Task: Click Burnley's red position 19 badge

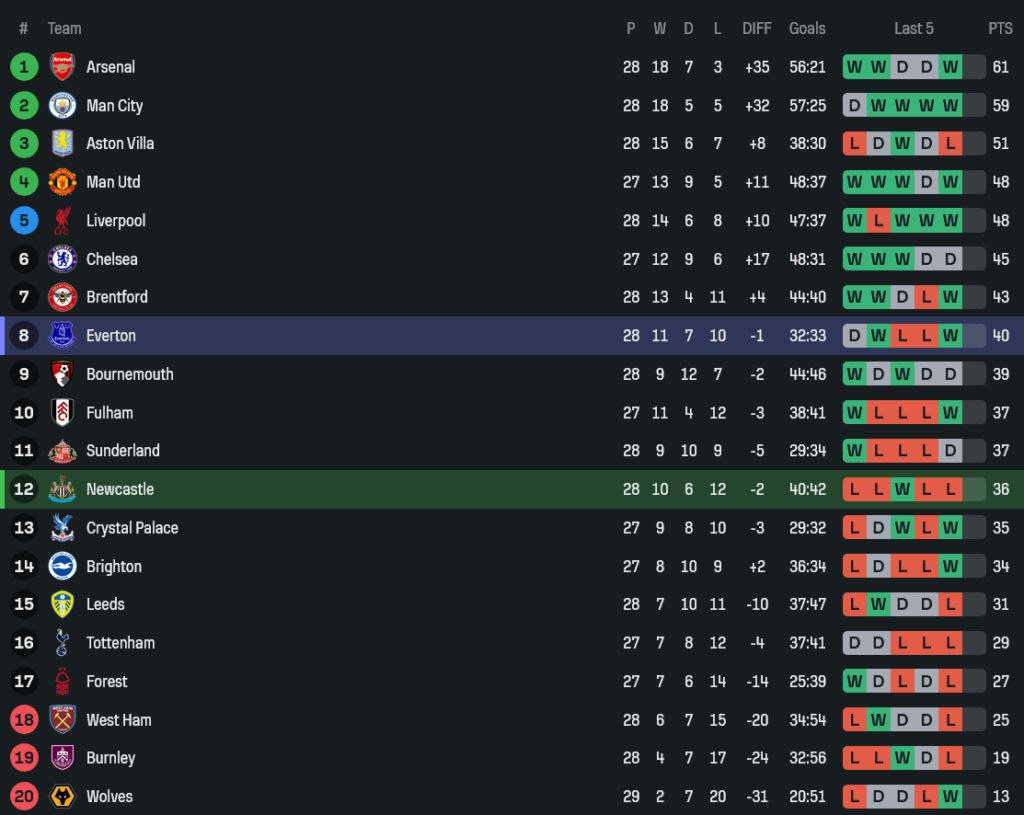Action: pos(24,758)
